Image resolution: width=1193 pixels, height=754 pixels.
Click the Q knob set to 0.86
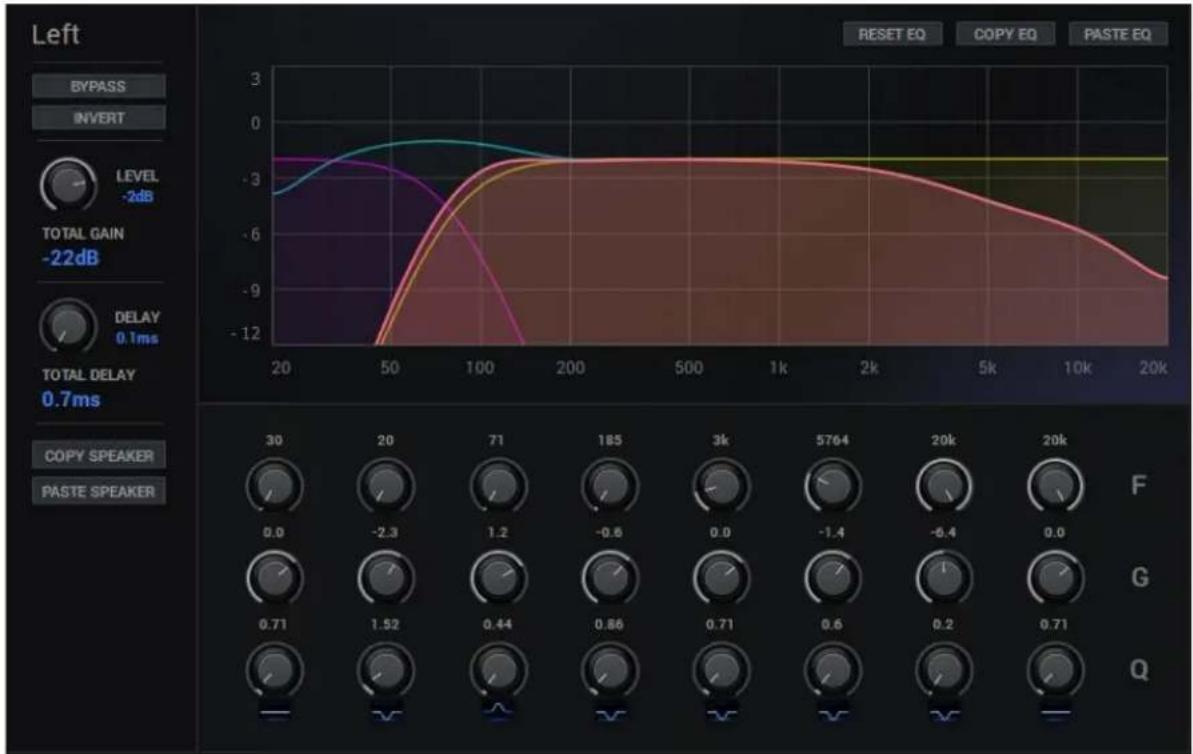[x=609, y=670]
